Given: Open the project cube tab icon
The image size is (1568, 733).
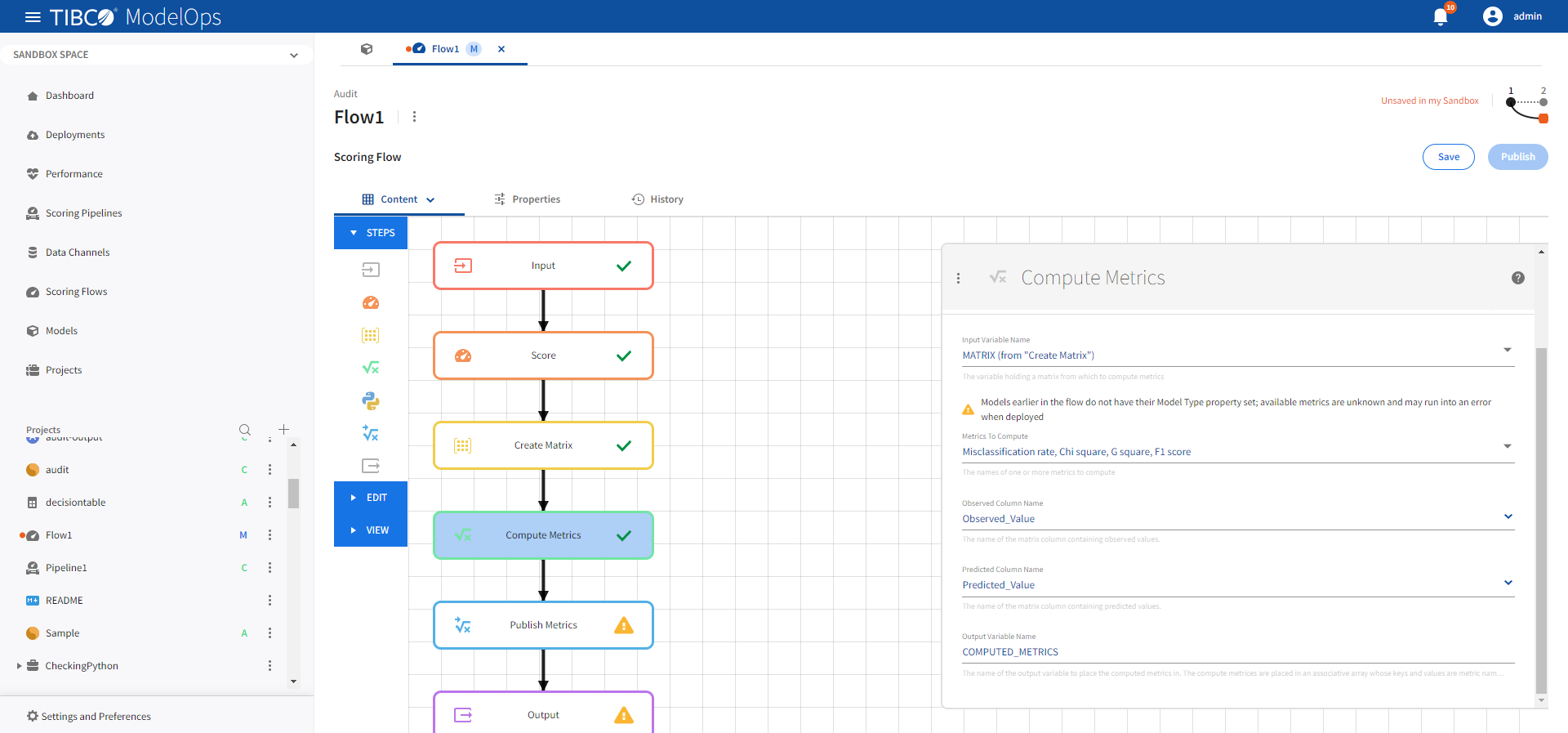Looking at the screenshot, I should [x=367, y=49].
